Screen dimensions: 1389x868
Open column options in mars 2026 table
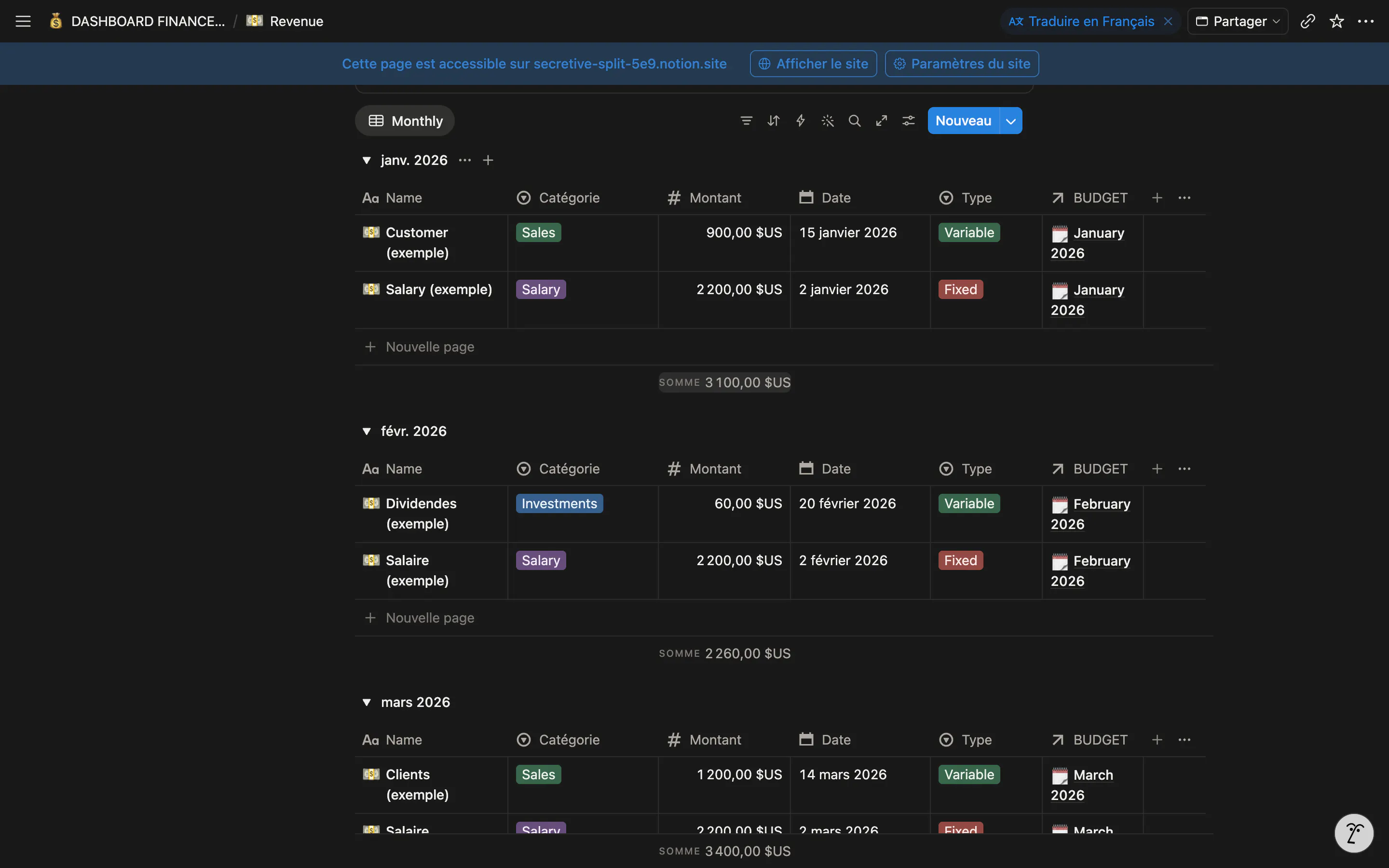click(x=1184, y=739)
